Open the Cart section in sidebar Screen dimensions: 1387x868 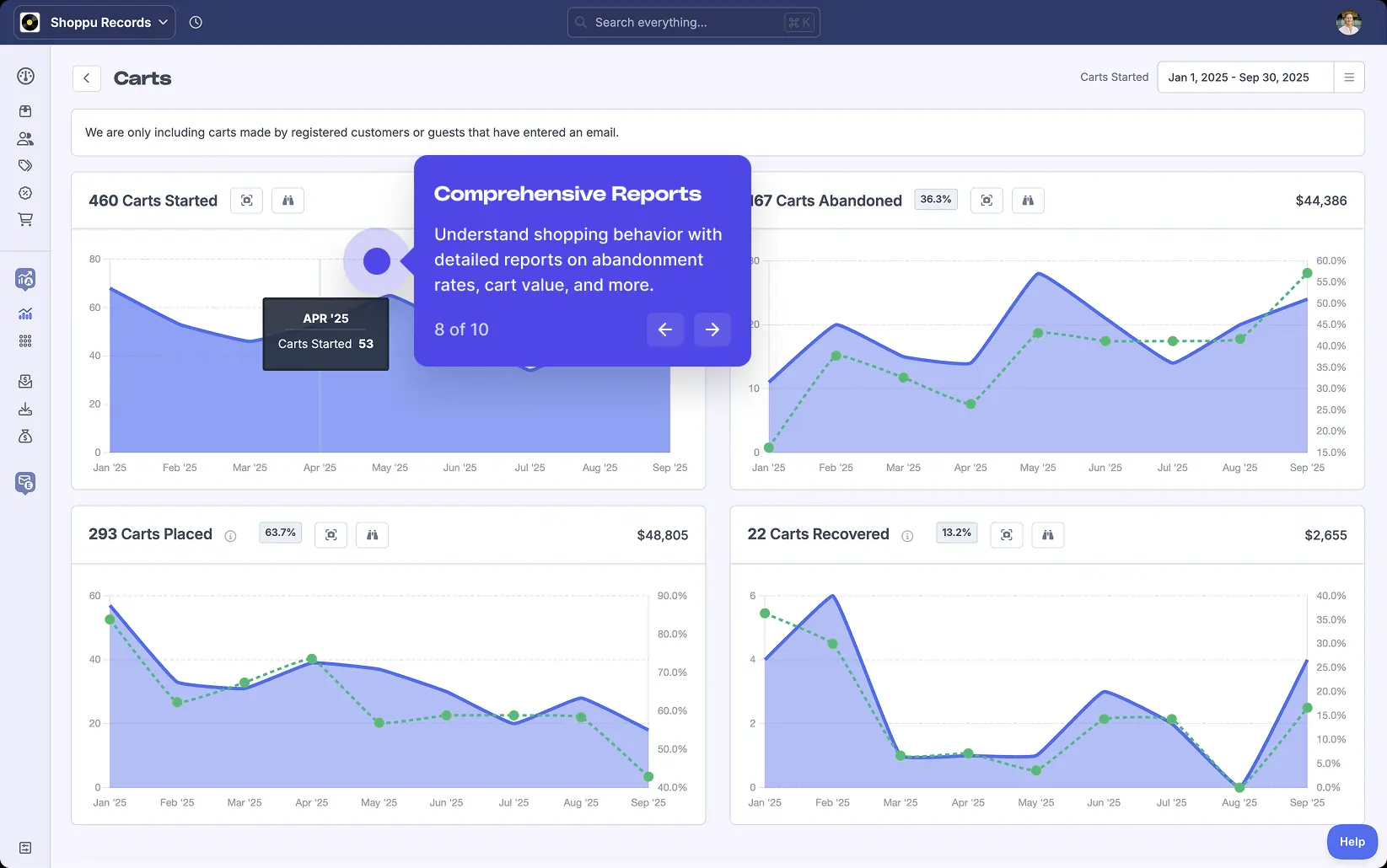point(25,219)
